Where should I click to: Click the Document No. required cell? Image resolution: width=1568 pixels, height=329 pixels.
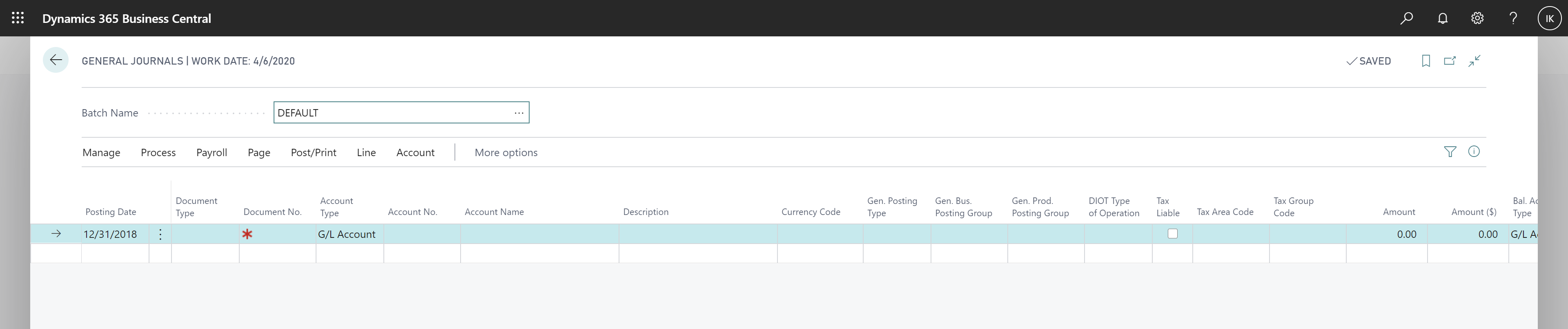tap(278, 234)
